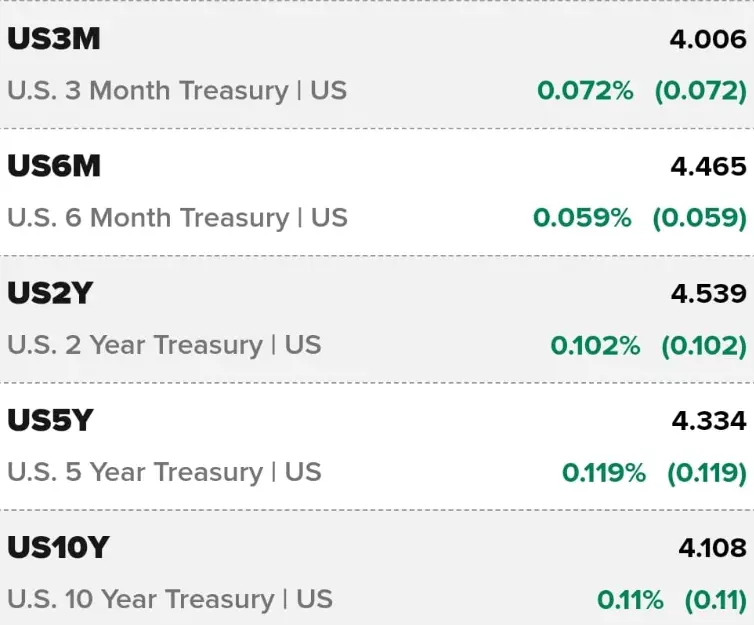This screenshot has width=754, height=625.
Task: Select the 0.119% change for US5Y
Action: click(x=604, y=473)
